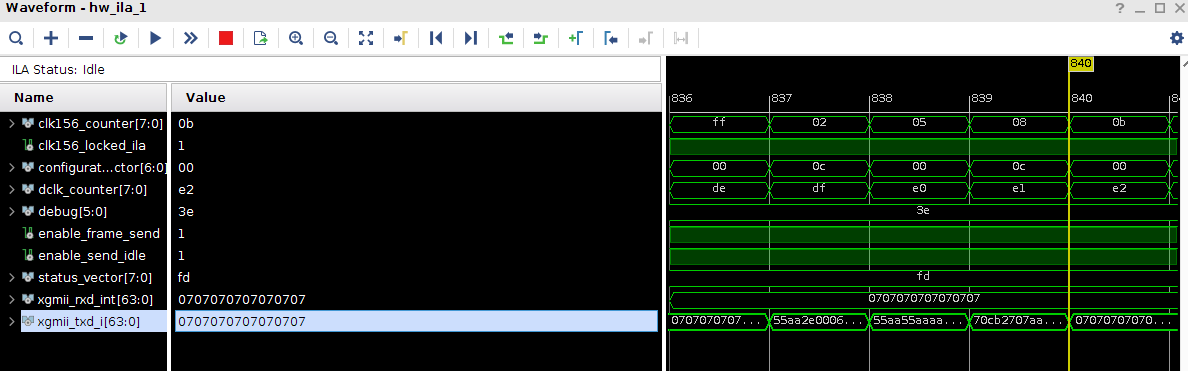This screenshot has width=1188, height=371.
Task: Go to cursor with the yellow marker icon
Action: (x=401, y=38)
